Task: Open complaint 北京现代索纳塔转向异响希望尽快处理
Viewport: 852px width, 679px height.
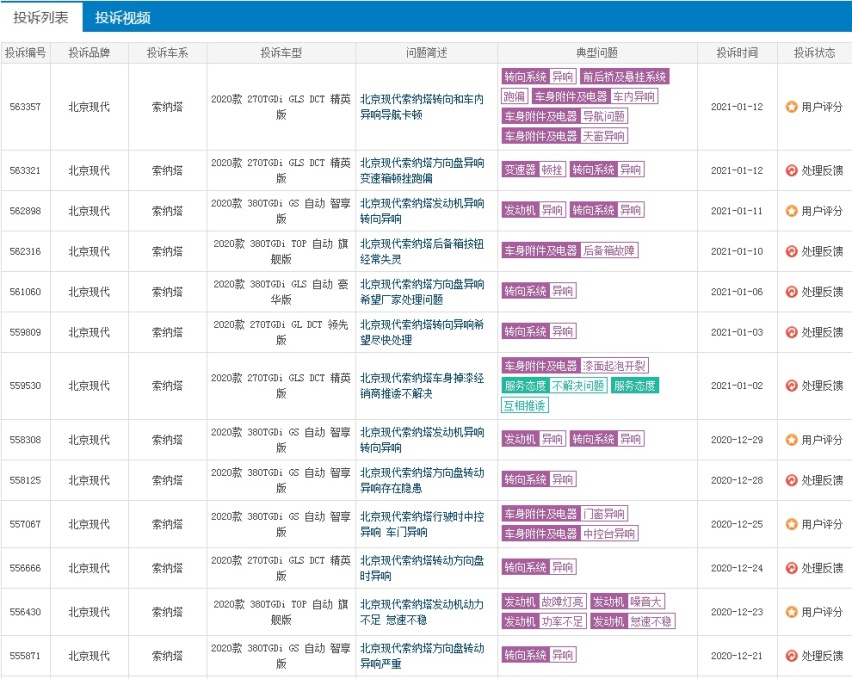Action: [x=422, y=332]
